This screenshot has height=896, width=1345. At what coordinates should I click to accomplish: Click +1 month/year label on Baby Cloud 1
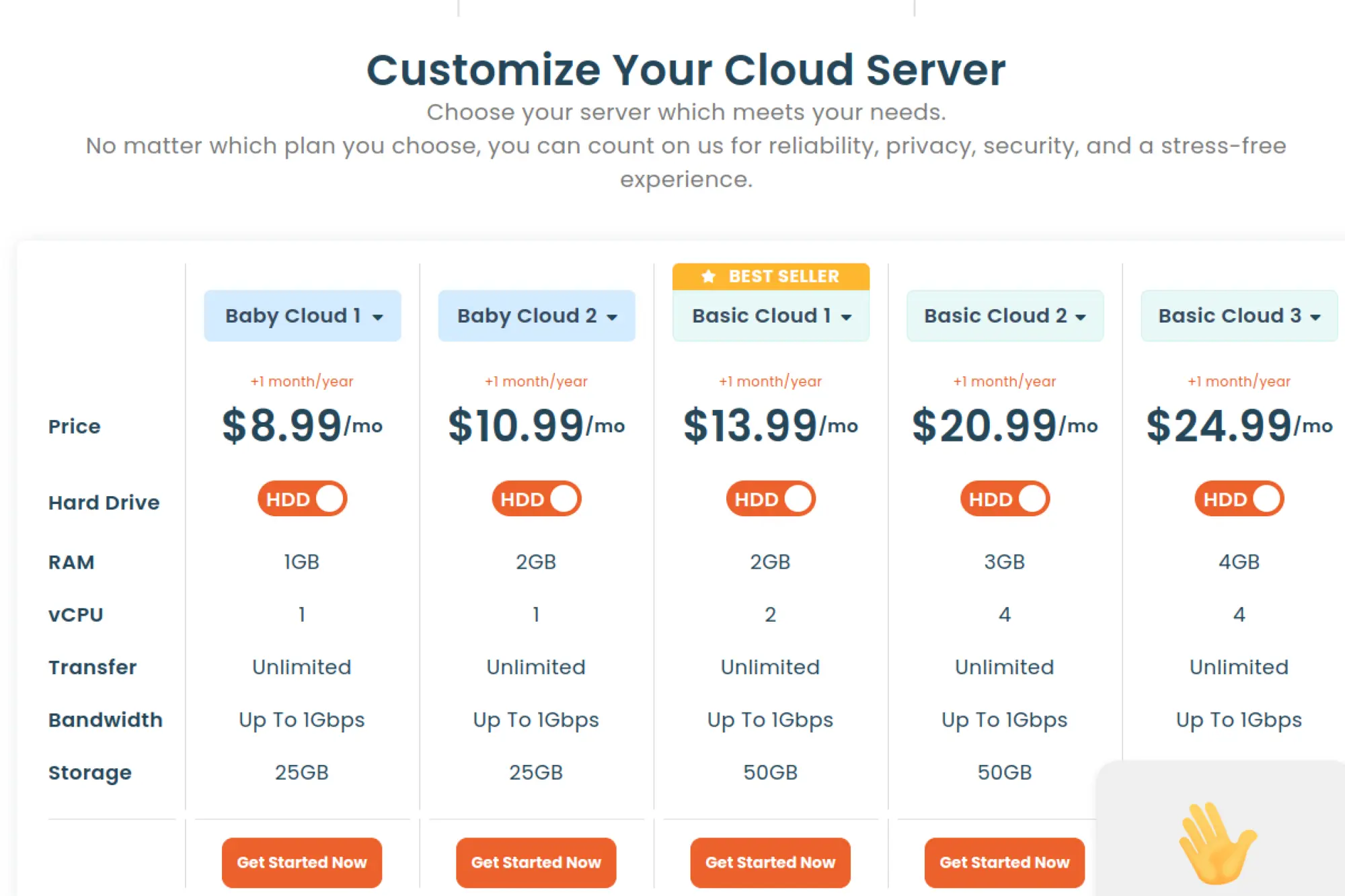(x=302, y=381)
